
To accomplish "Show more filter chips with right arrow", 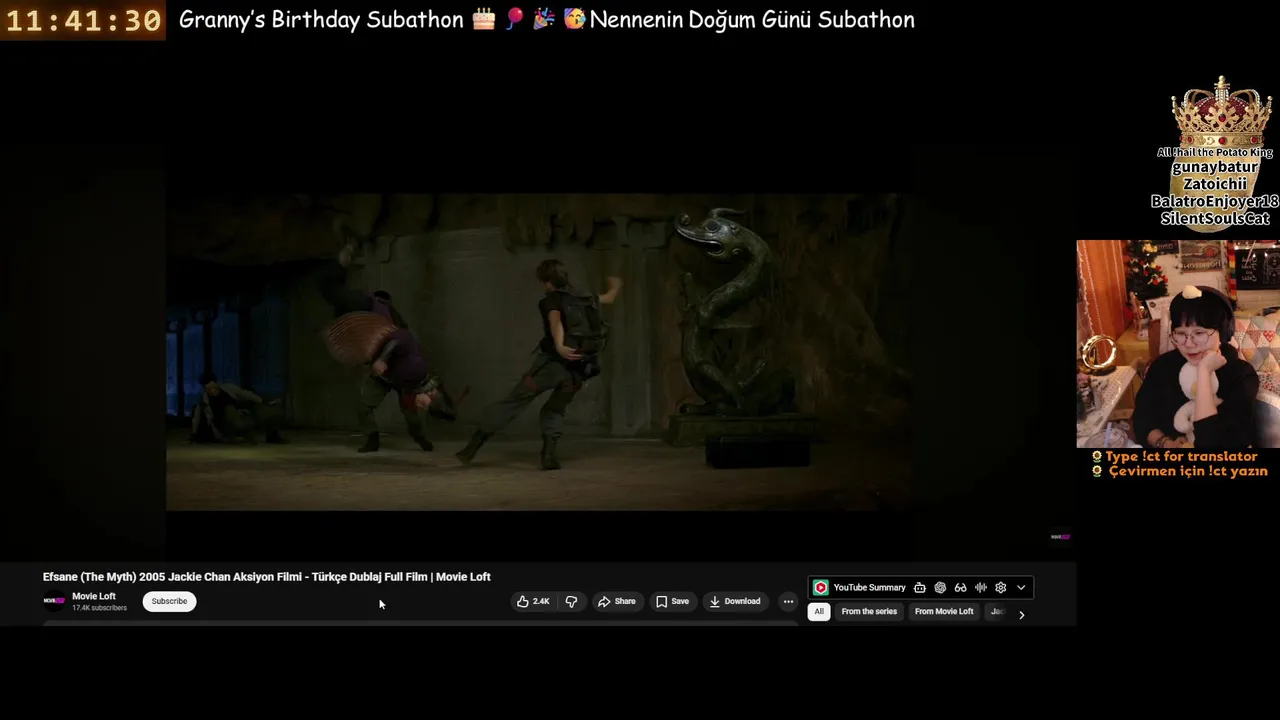I will click(1021, 615).
